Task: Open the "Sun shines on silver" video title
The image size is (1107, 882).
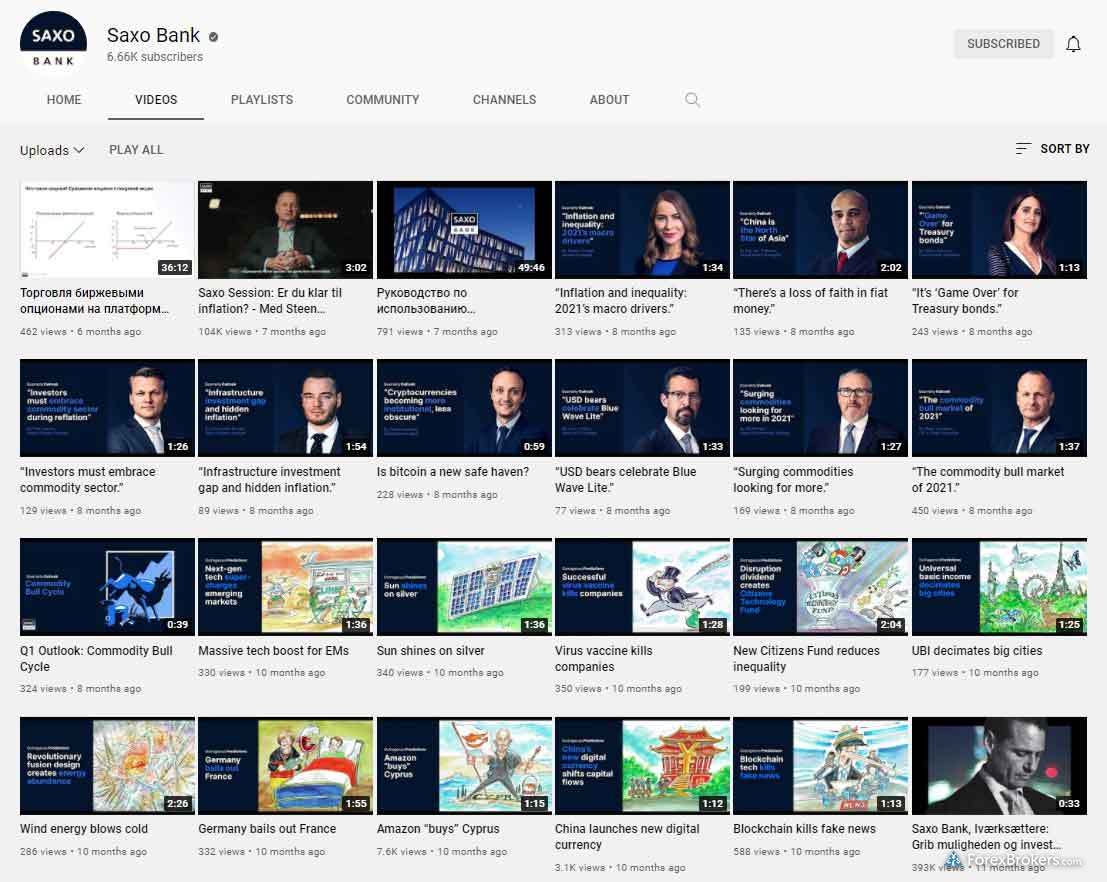Action: 431,651
